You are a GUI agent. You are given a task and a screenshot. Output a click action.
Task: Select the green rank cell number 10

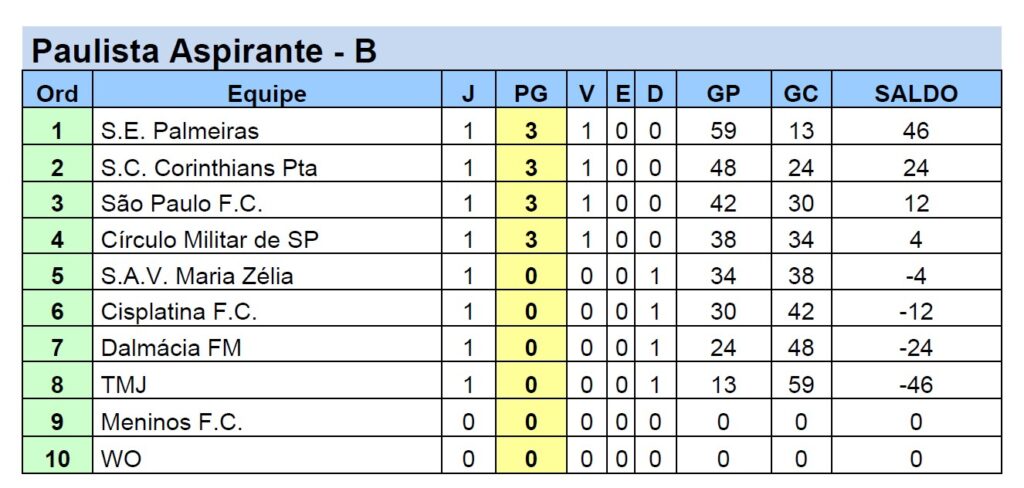[57, 459]
